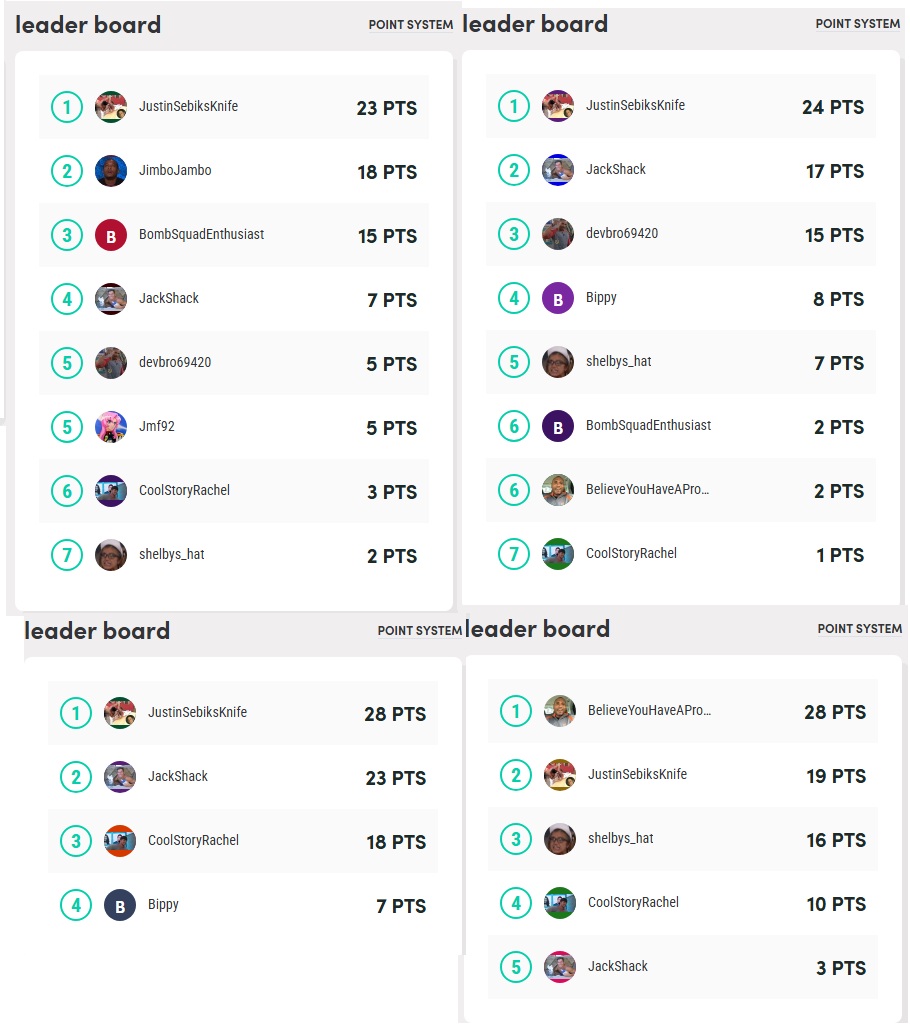Click JimboJambo's profile avatar
The width and height of the screenshot is (910, 1024).
pos(111,171)
